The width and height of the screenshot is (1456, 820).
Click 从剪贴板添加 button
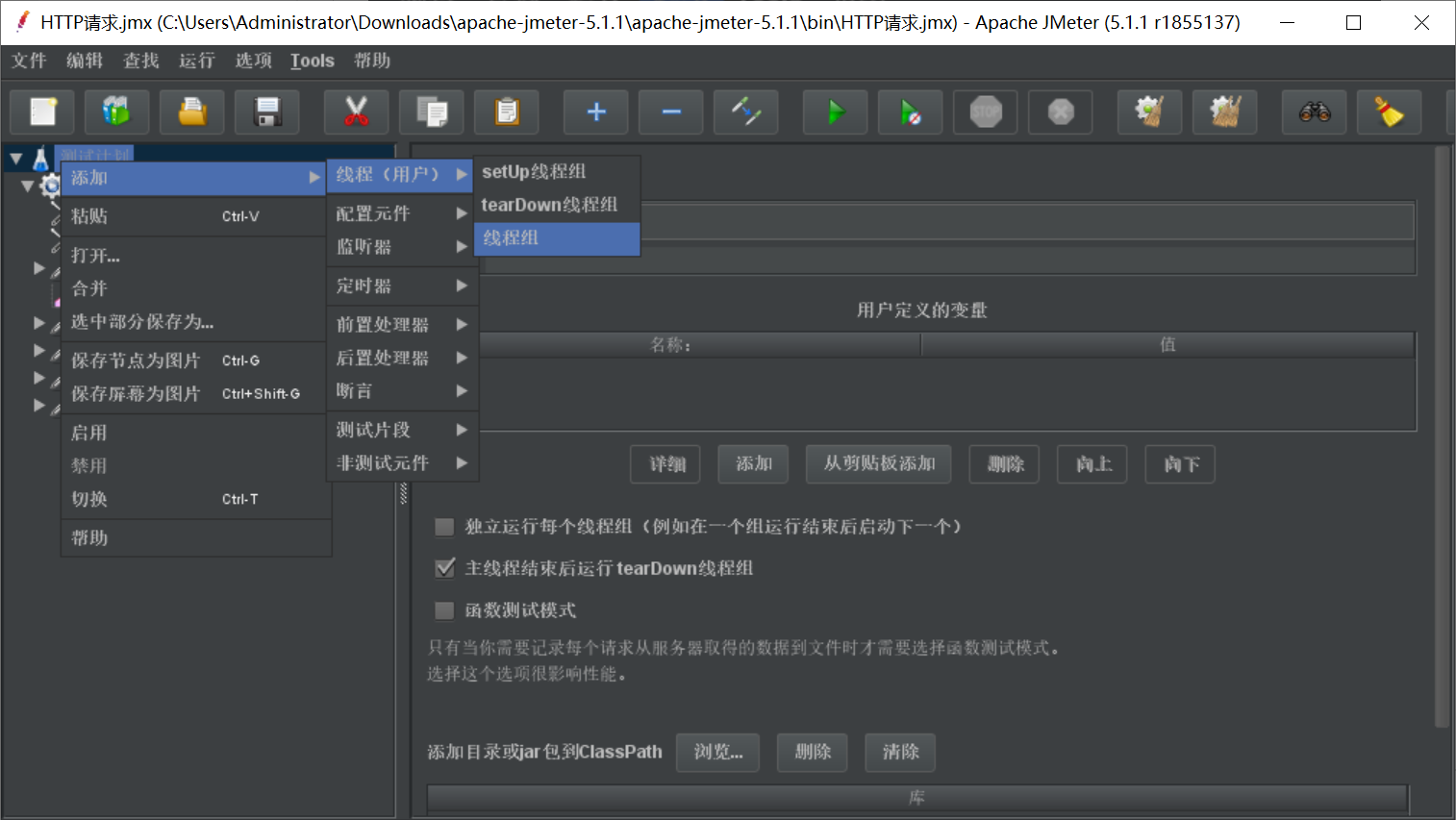coord(879,464)
